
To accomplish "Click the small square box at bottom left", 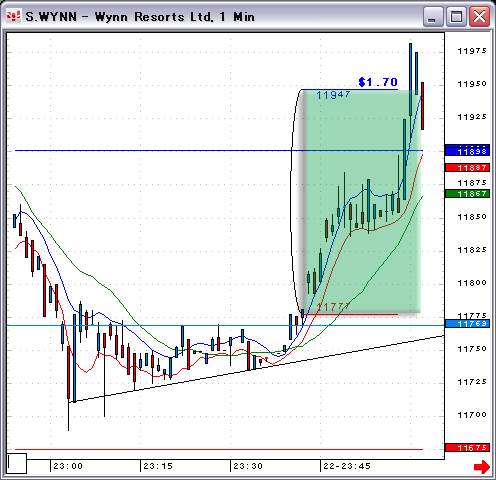I will [x=17, y=463].
